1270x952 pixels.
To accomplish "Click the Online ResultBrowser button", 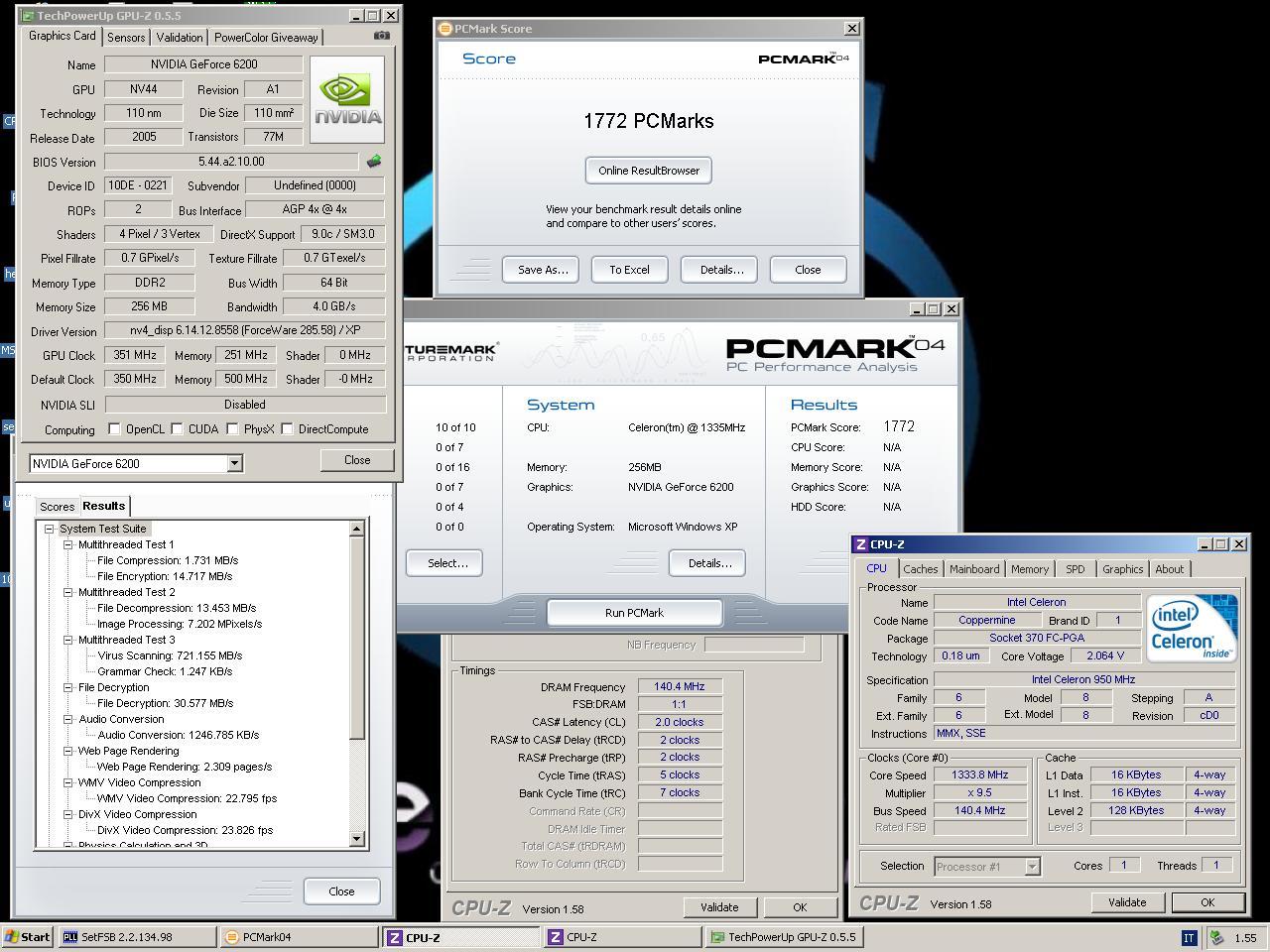I will [649, 171].
